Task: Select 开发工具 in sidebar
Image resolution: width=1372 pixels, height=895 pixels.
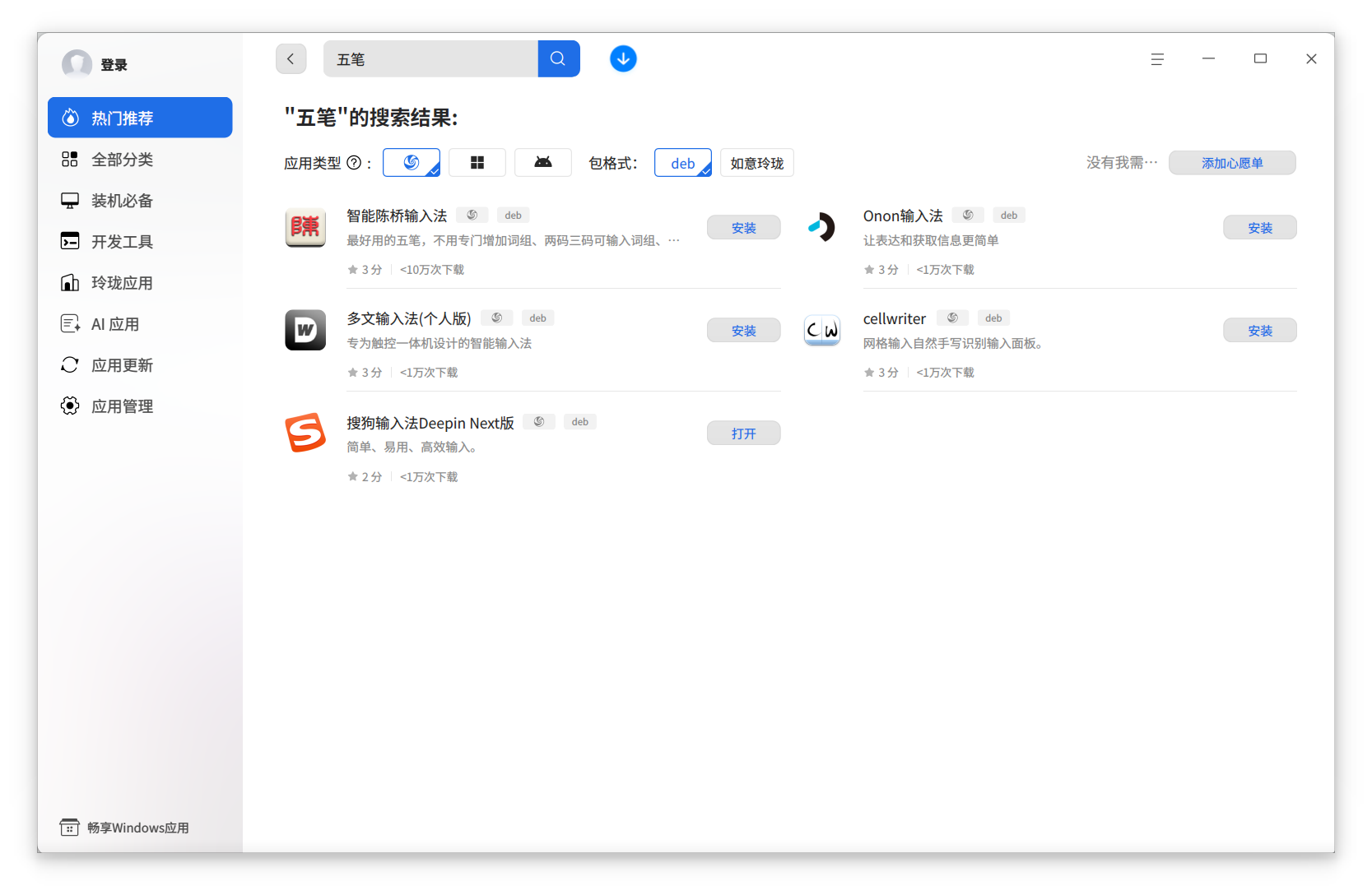Action: click(x=140, y=241)
